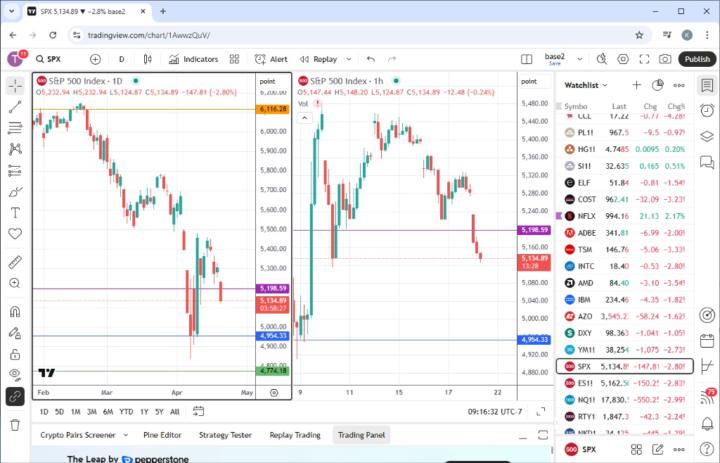This screenshot has height=463, width=720.
Task: Open chart settings
Action: (x=623, y=59)
